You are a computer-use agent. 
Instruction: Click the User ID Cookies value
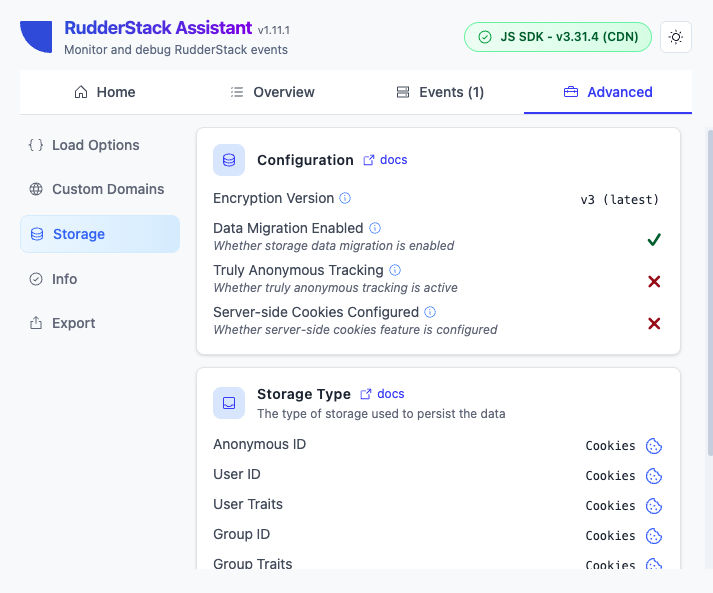(x=610, y=476)
